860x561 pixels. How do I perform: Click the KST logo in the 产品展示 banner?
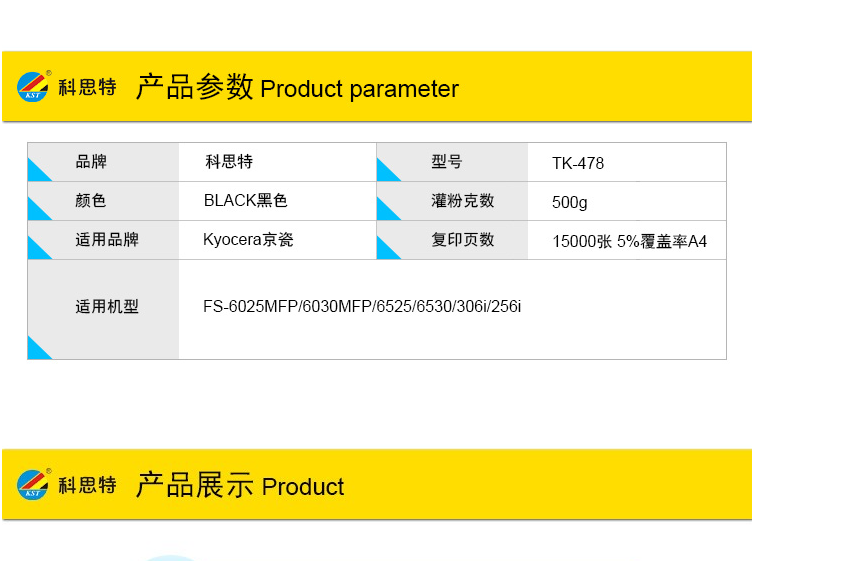pyautogui.click(x=33, y=485)
